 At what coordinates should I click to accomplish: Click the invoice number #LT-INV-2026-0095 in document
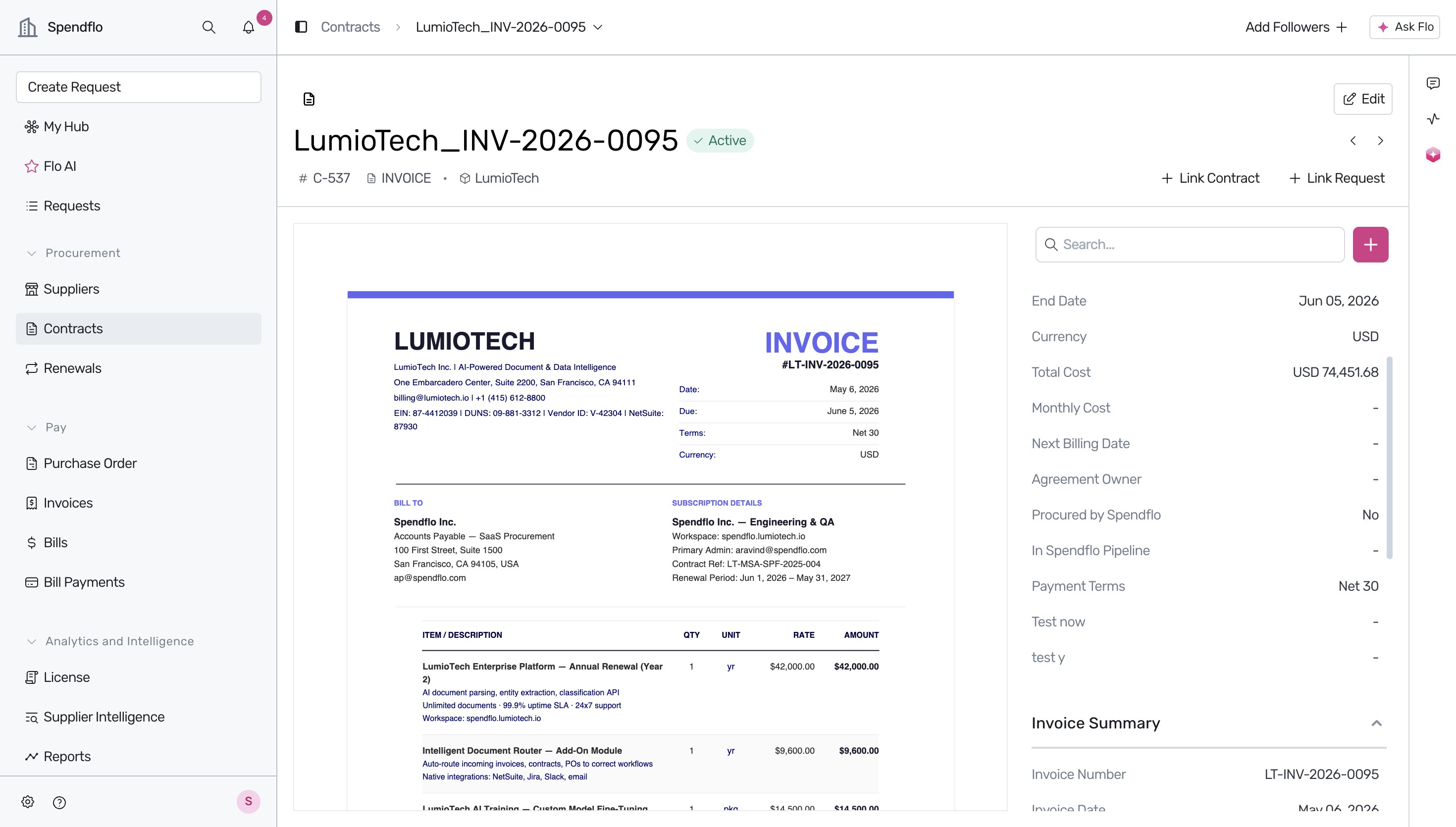[830, 364]
